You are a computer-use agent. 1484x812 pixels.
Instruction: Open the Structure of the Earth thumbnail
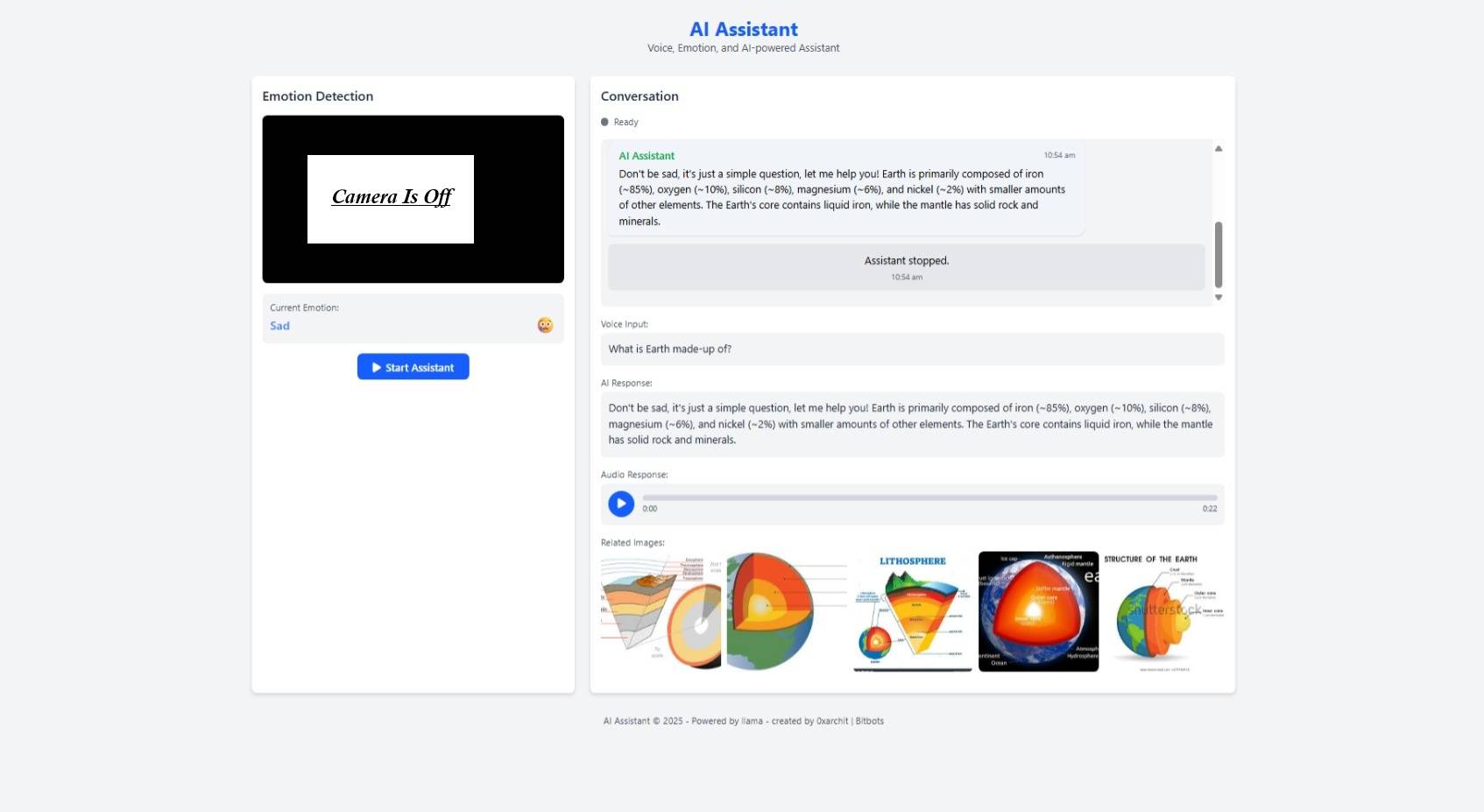1164,611
